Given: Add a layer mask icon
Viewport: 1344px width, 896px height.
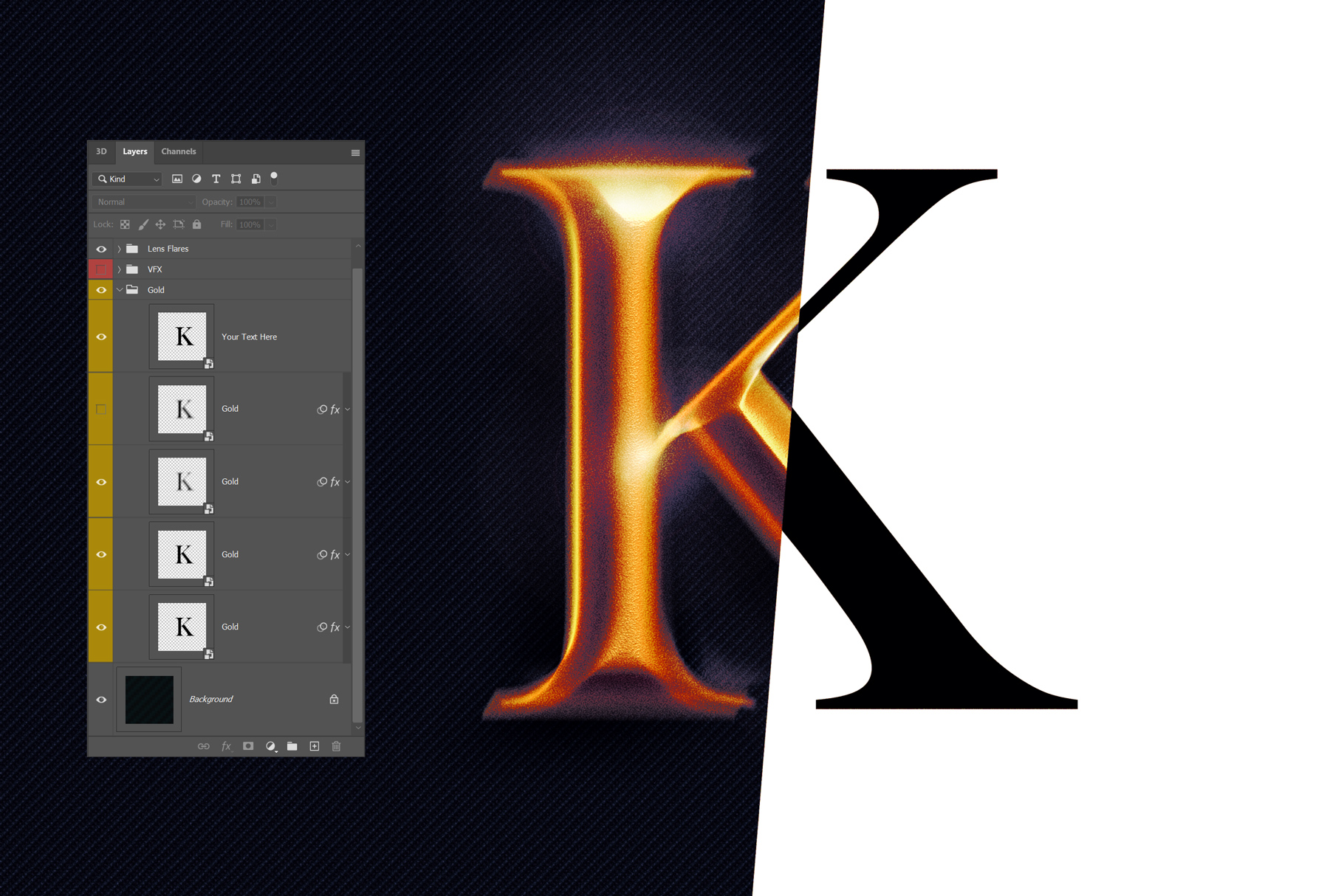Looking at the screenshot, I should [248, 746].
